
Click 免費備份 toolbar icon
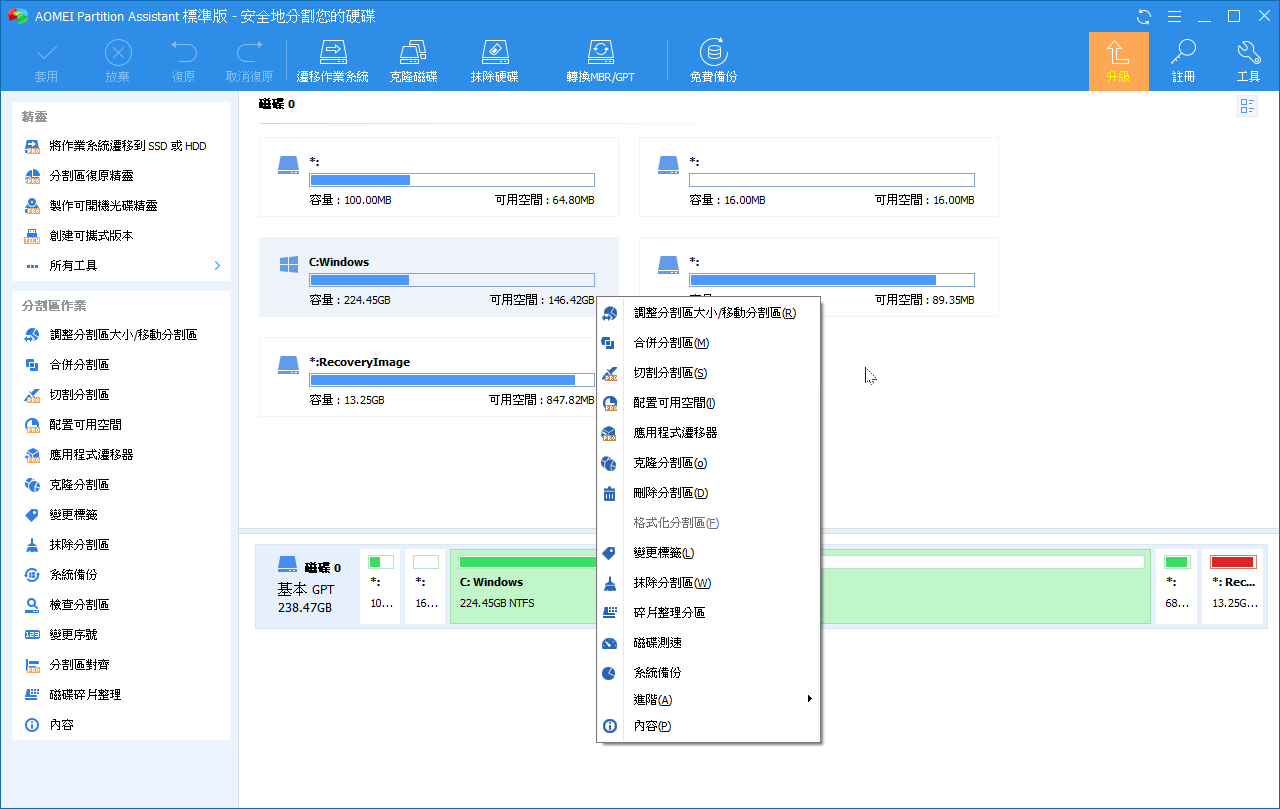point(713,62)
